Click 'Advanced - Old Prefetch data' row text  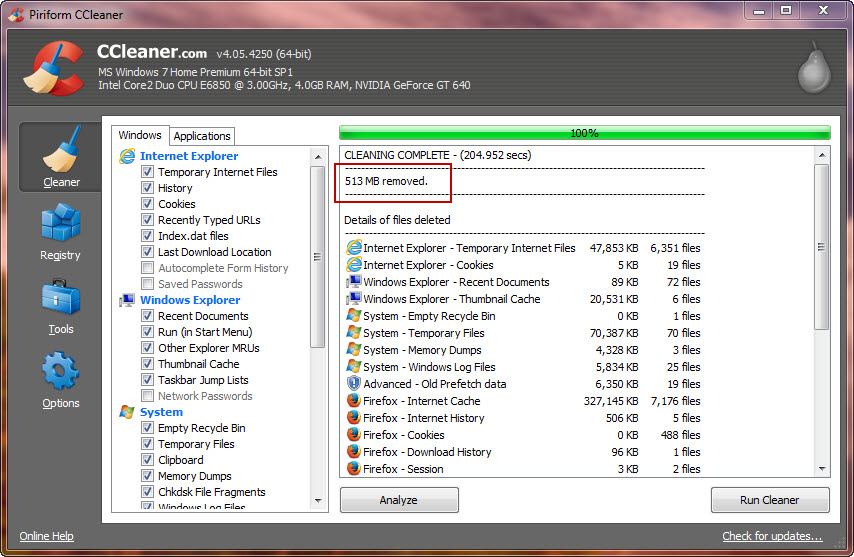(x=435, y=384)
